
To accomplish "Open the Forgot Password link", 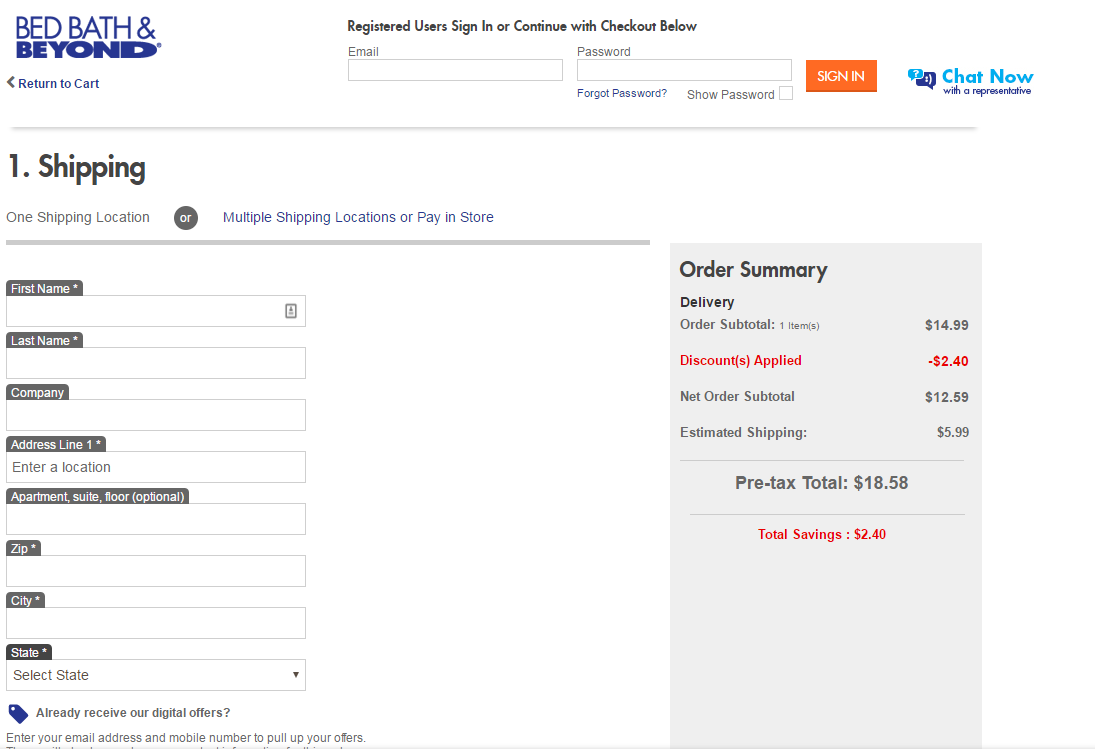I will 622,93.
